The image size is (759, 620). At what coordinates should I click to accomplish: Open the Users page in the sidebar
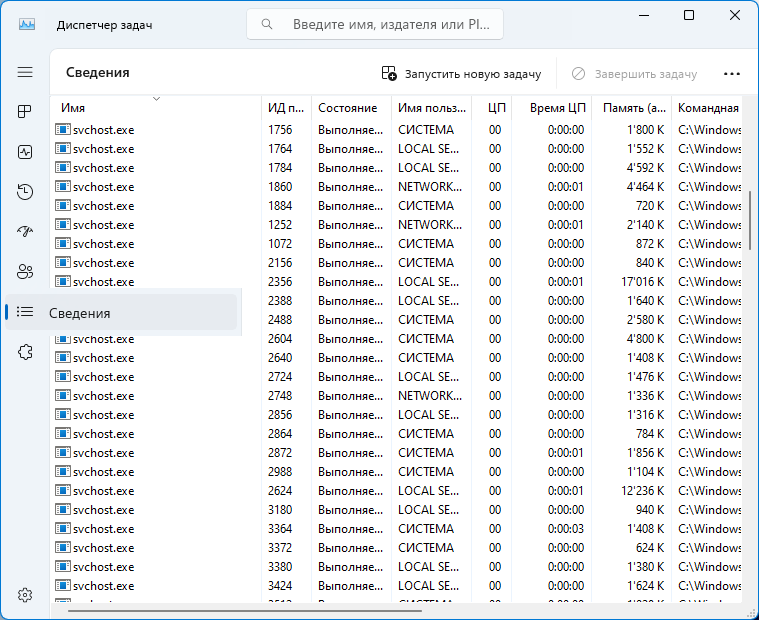coord(25,272)
